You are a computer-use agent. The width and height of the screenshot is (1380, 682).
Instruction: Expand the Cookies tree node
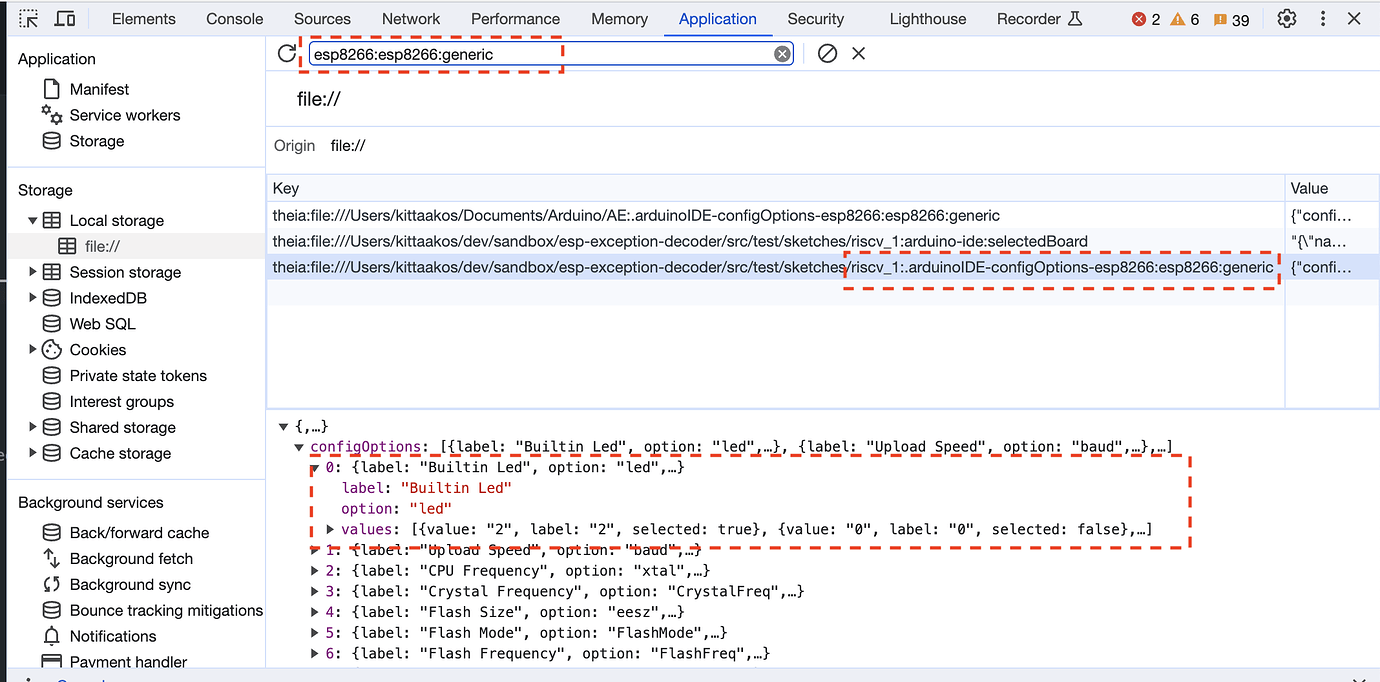tap(31, 349)
